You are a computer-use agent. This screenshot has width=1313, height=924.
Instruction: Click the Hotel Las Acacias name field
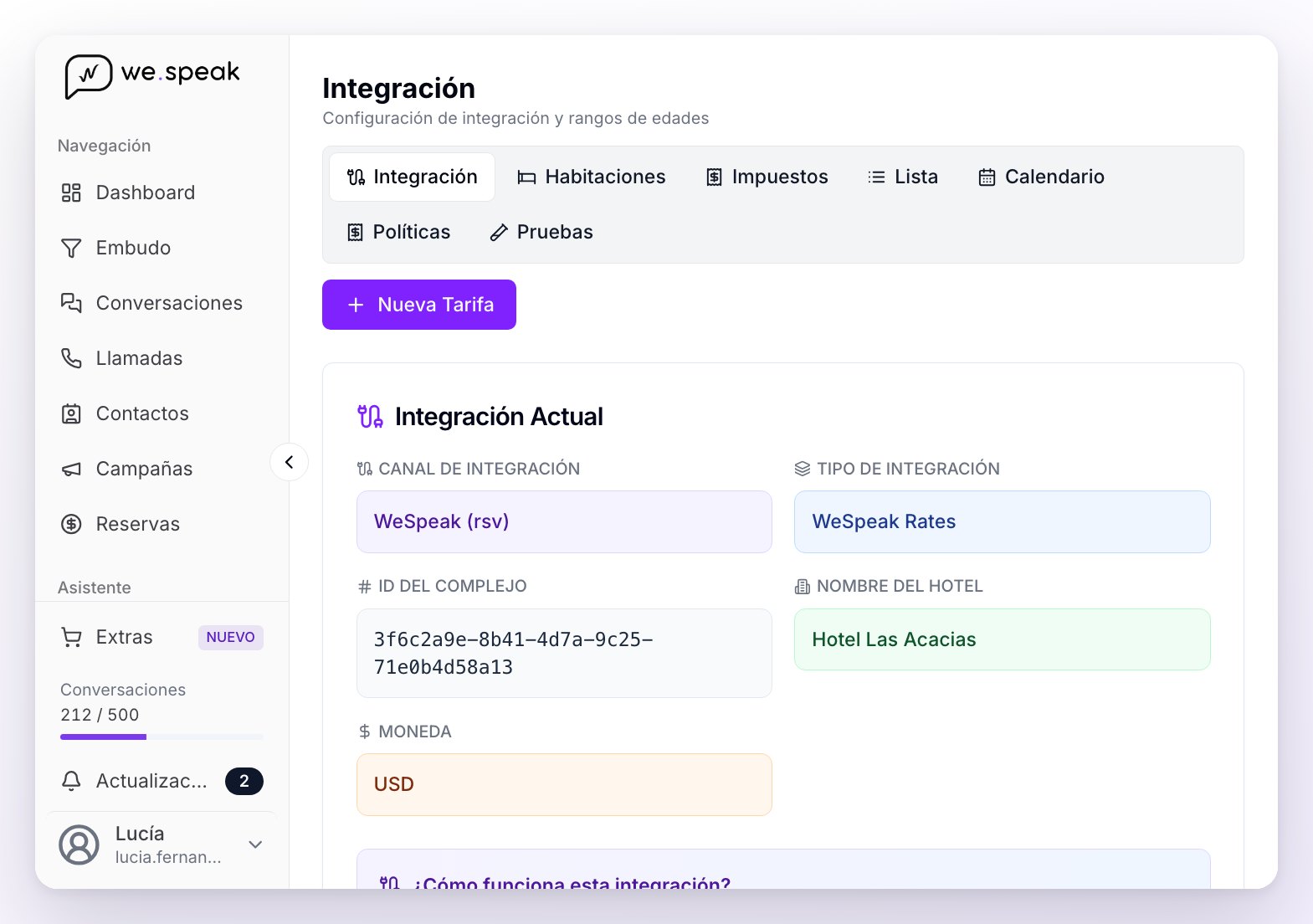click(1003, 639)
